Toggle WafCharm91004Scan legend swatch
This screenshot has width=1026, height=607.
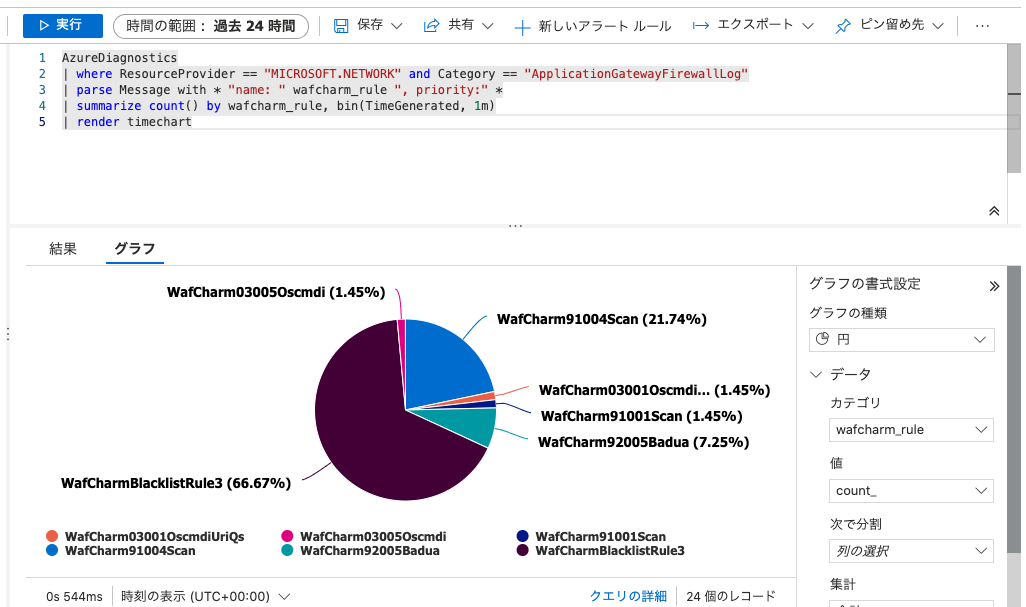(x=52, y=551)
